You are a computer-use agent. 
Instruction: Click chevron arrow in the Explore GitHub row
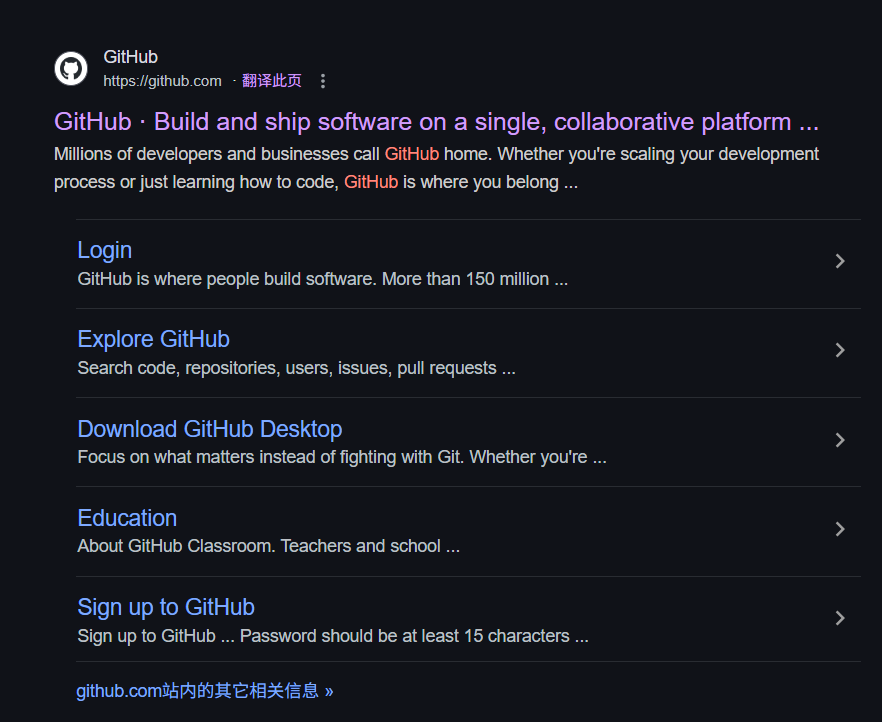tap(840, 350)
